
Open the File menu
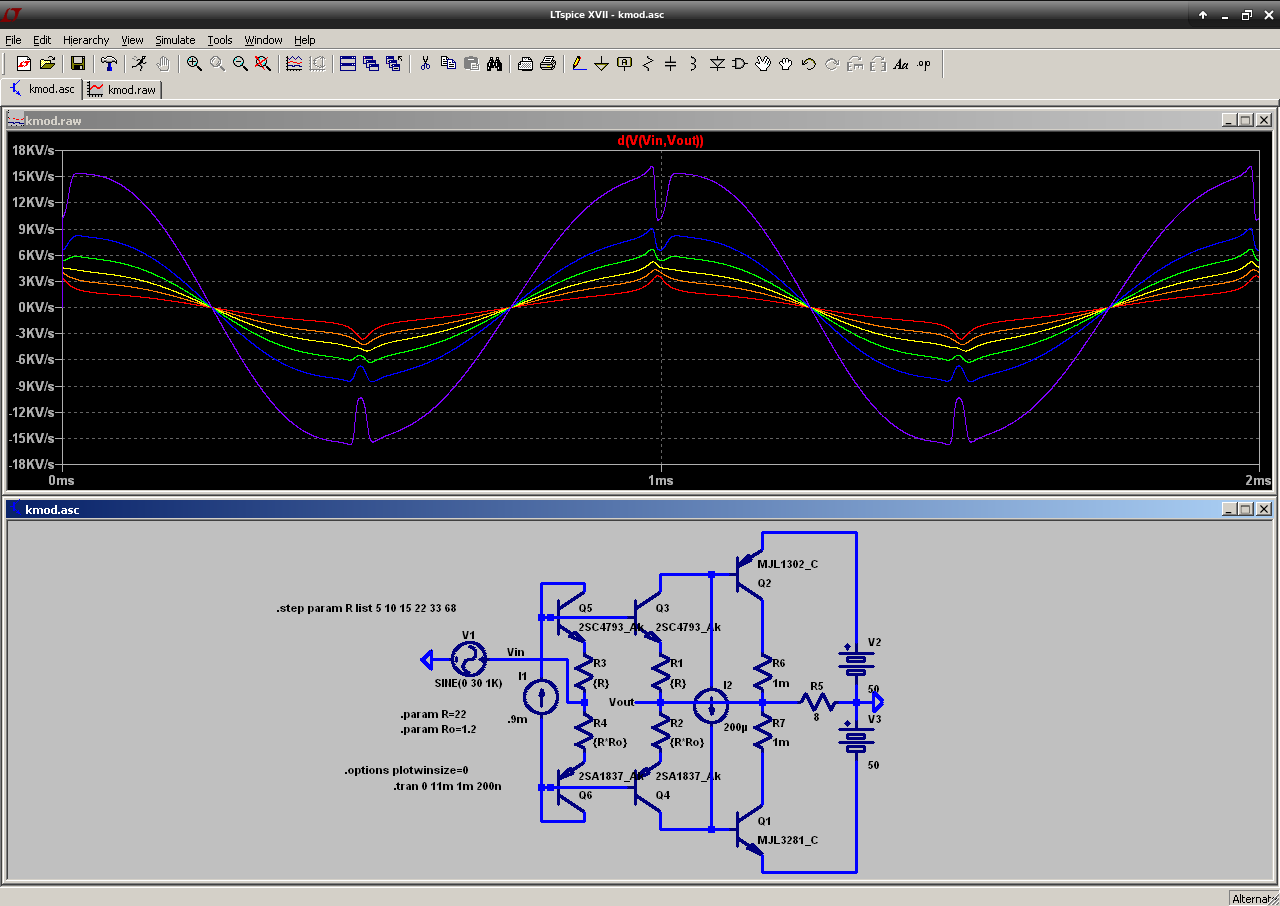(x=13, y=40)
